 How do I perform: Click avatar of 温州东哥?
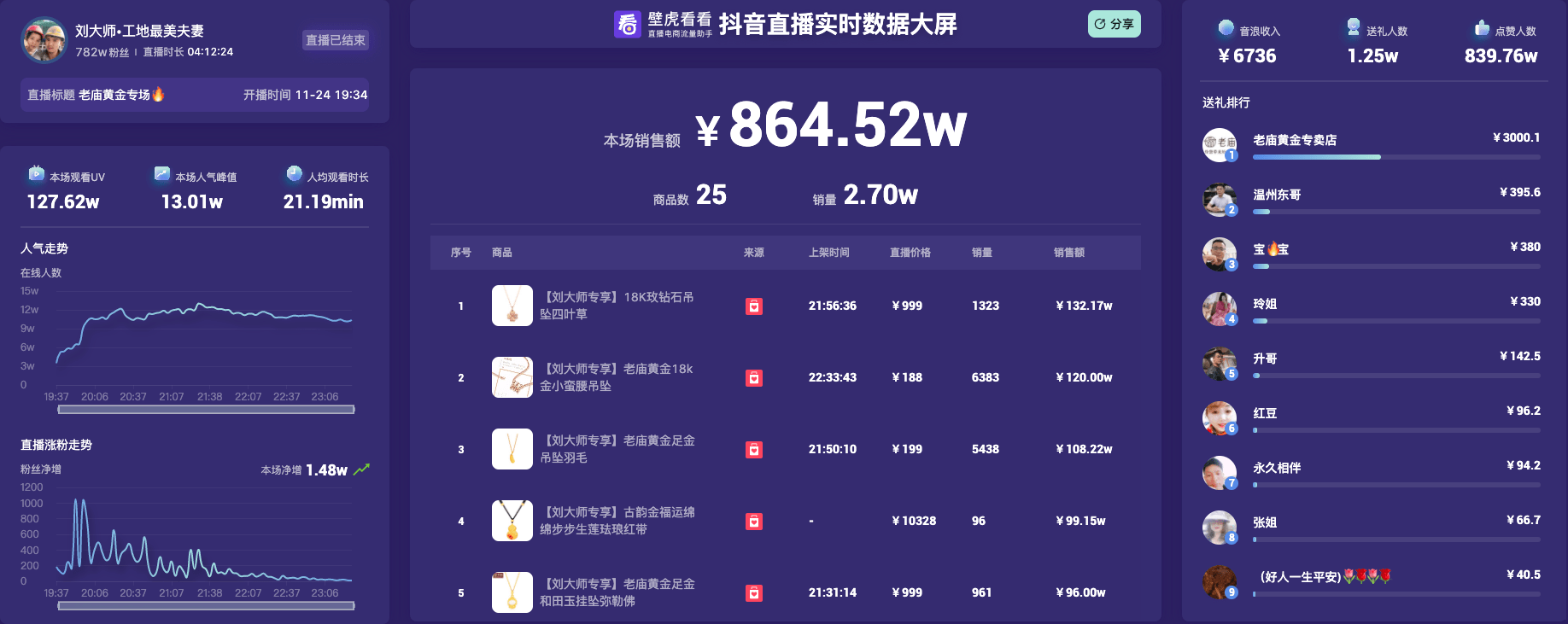point(1220,200)
